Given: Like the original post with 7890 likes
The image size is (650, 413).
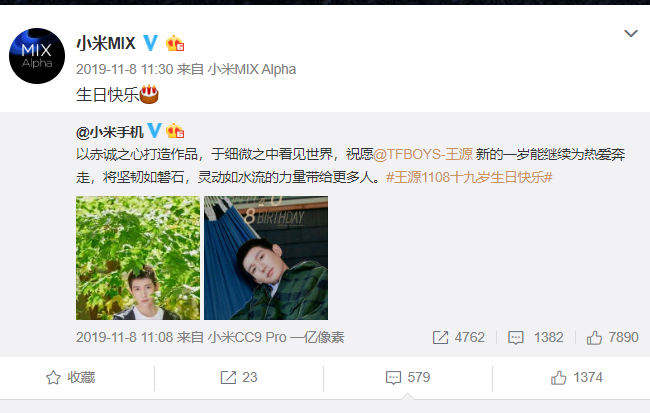Looking at the screenshot, I should (x=612, y=337).
